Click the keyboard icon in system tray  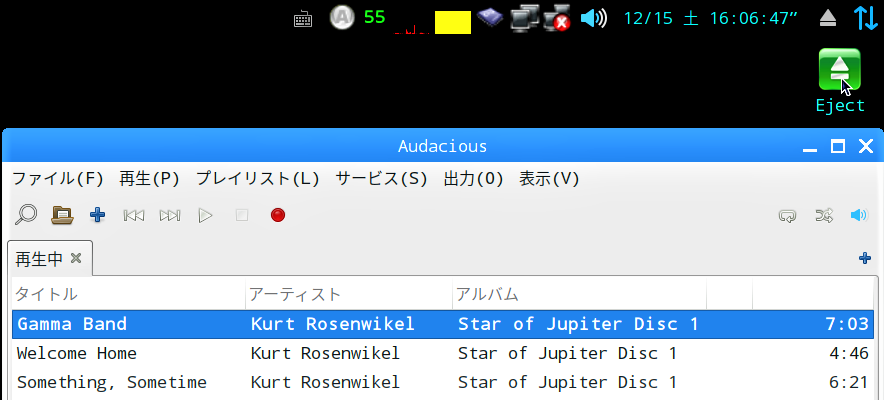pos(303,20)
